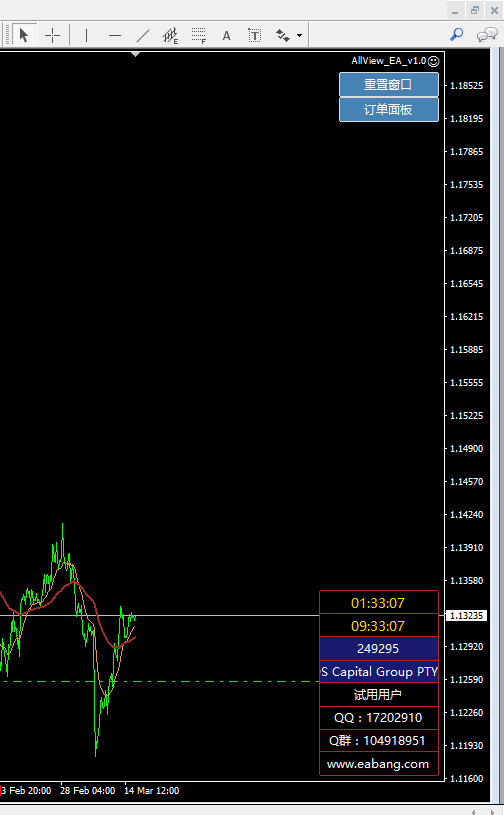This screenshot has height=815, width=504.
Task: Pick the Fibonacci retracement tool
Action: pos(198,35)
